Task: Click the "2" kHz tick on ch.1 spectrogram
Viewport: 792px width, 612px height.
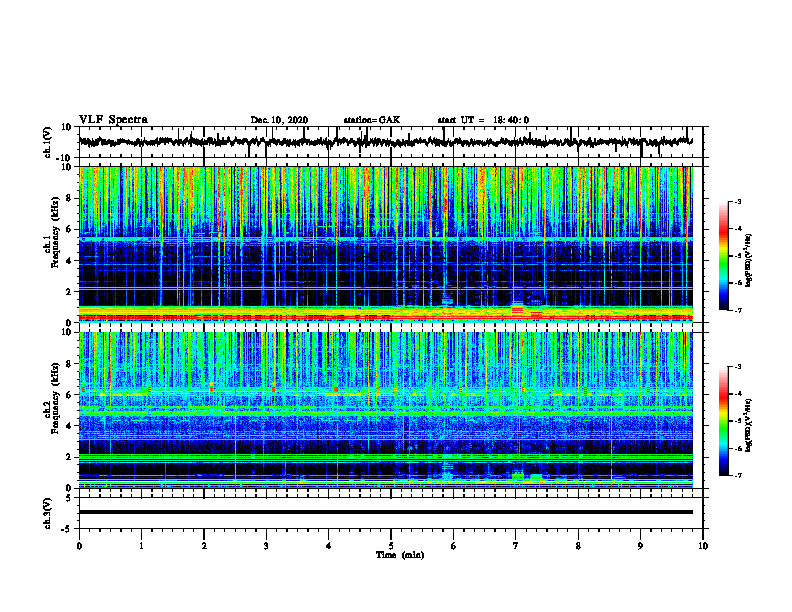Action: [x=69, y=292]
